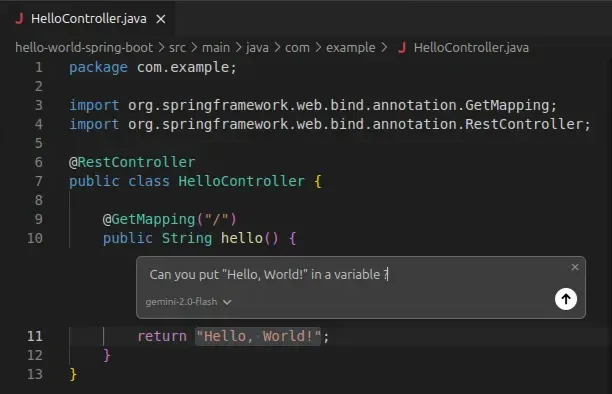The width and height of the screenshot is (612, 394).
Task: Open the java breadcrumb segment
Action: [x=257, y=48]
